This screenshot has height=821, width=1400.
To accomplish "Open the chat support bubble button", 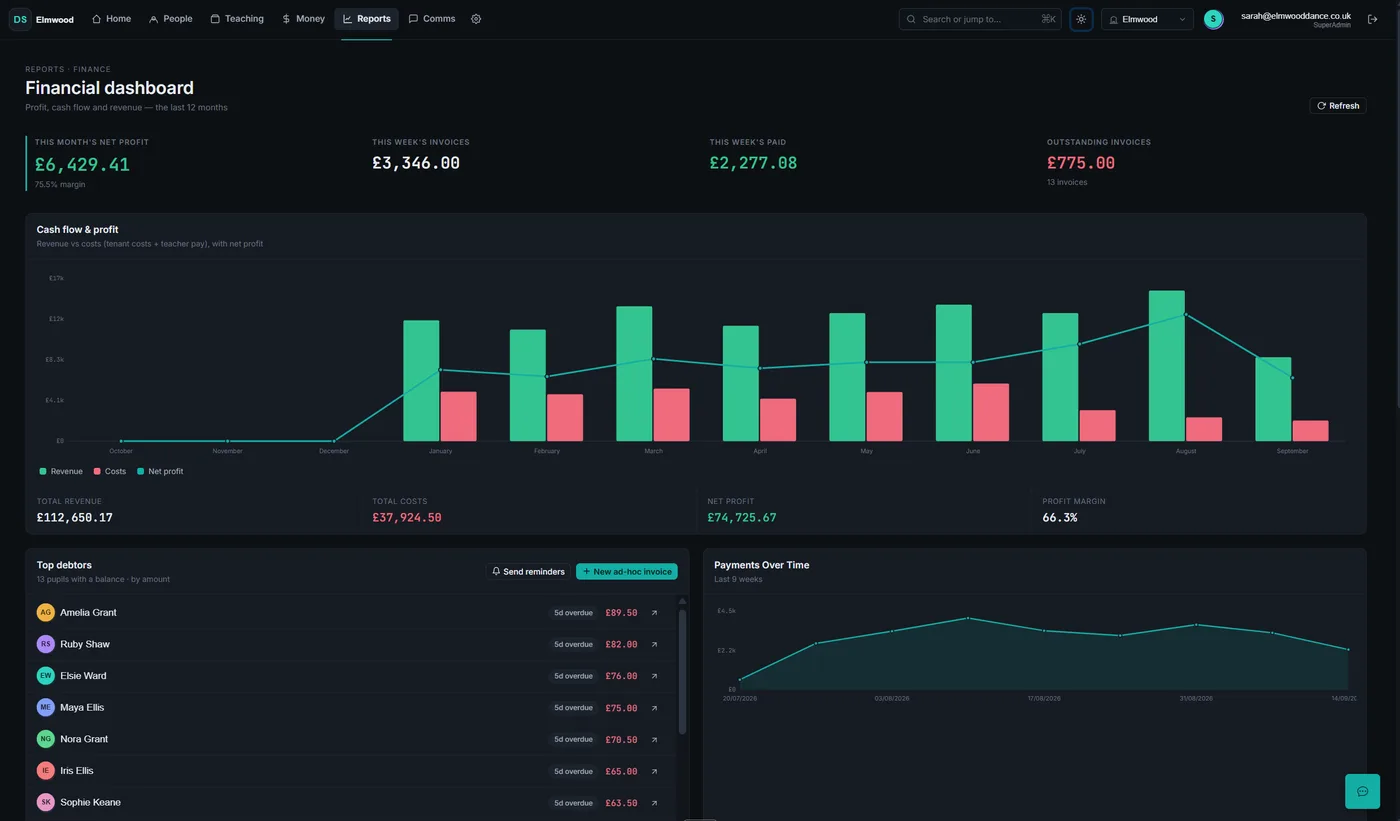I will (x=1362, y=791).
